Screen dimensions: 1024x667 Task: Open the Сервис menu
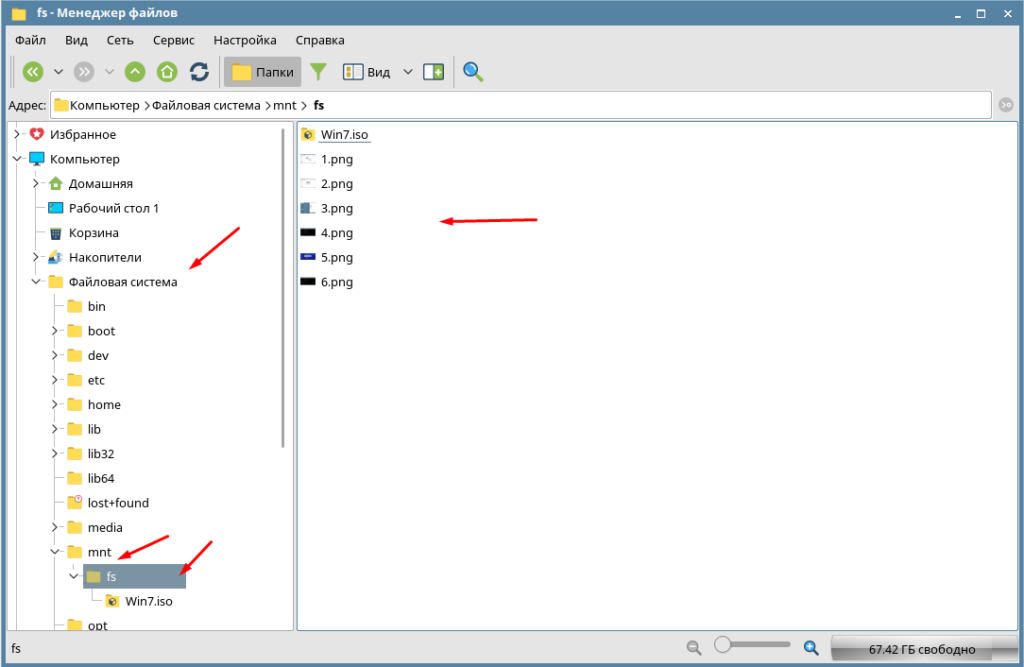pyautogui.click(x=174, y=40)
